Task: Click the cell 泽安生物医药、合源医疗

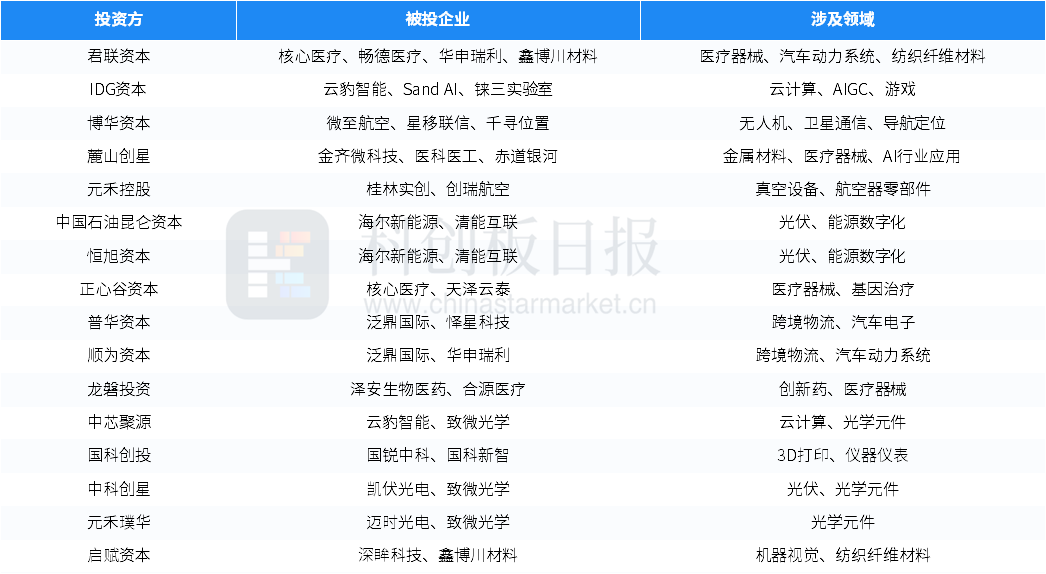Action: pos(438,389)
